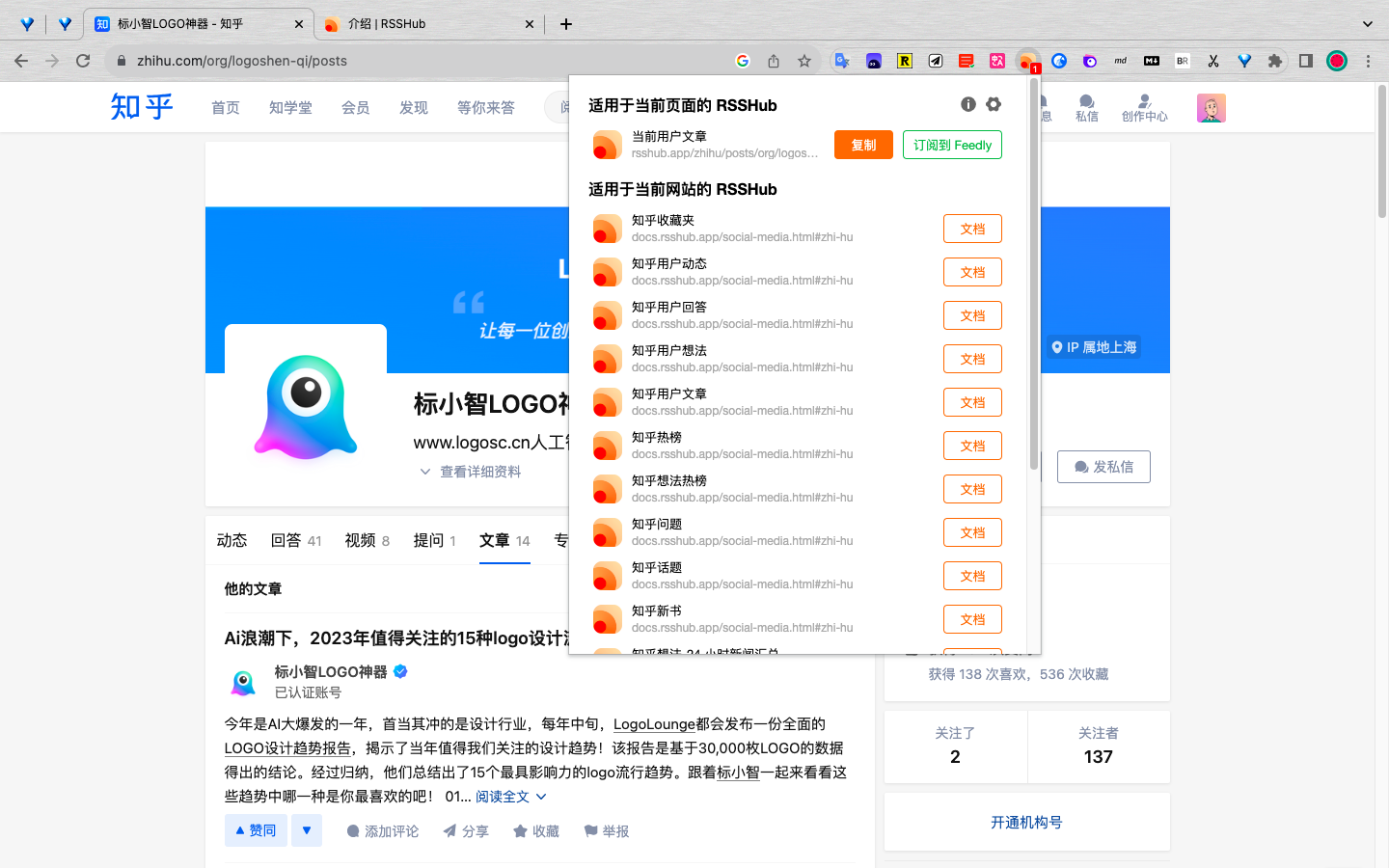Open 文档 for 知乎想法热榜
This screenshot has height=868, width=1389.
tap(972, 489)
